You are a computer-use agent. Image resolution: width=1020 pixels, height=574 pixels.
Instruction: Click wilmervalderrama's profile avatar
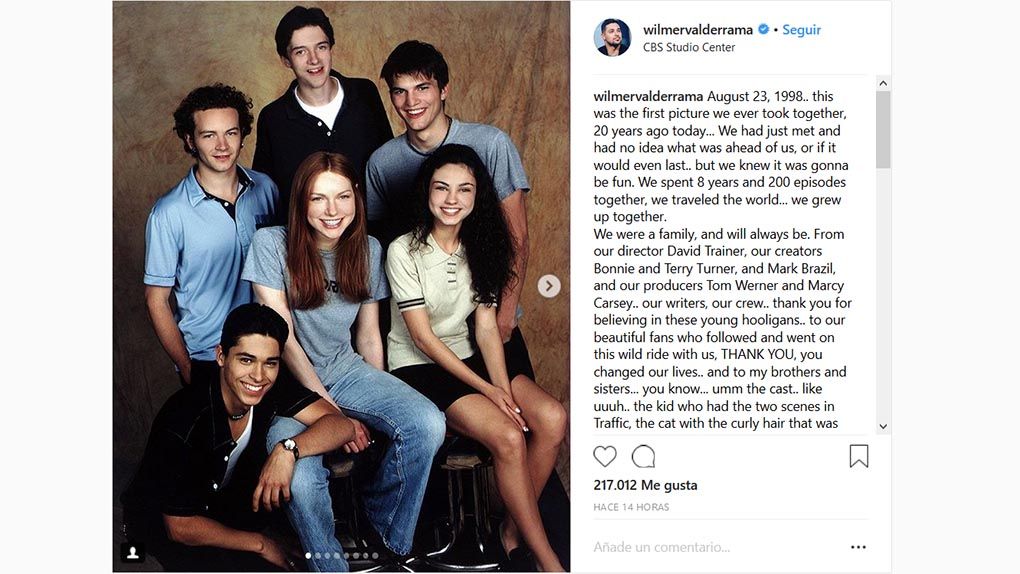(612, 38)
